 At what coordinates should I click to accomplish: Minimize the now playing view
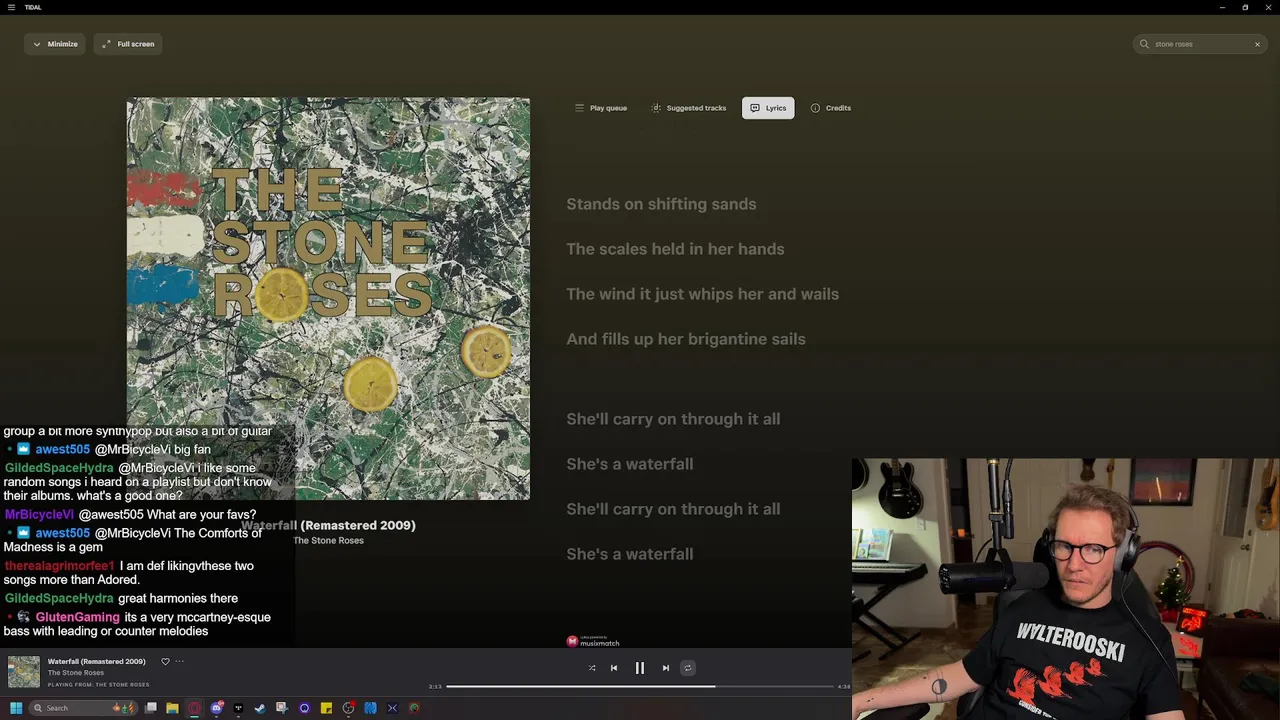point(55,44)
